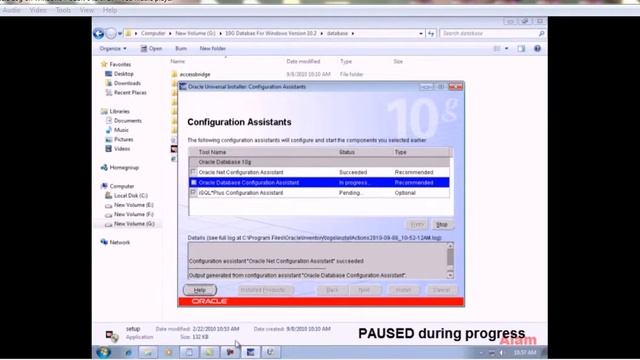Select the iSQL*Plus Configuration Assistant row
Image resolution: width=640 pixels, height=360 pixels.
[319, 193]
